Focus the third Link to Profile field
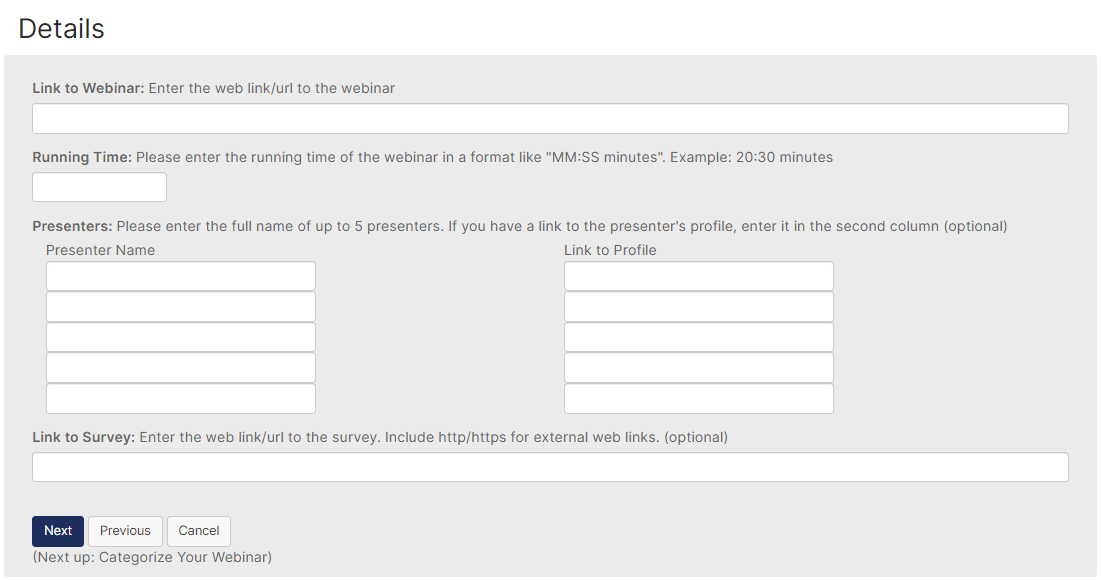Screen dimensions: 1101x582 (698, 337)
